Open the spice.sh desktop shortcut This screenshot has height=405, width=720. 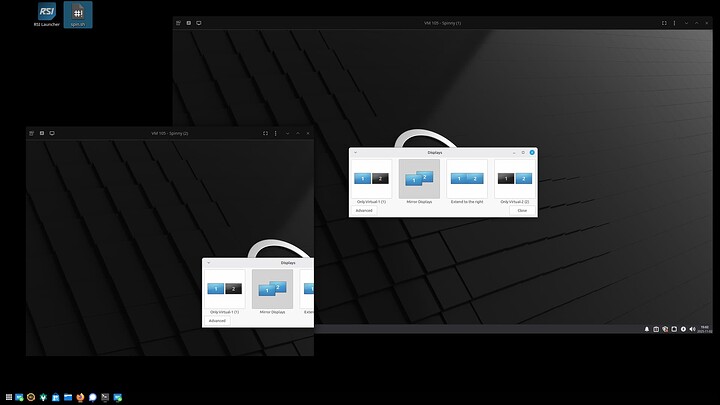point(78,14)
